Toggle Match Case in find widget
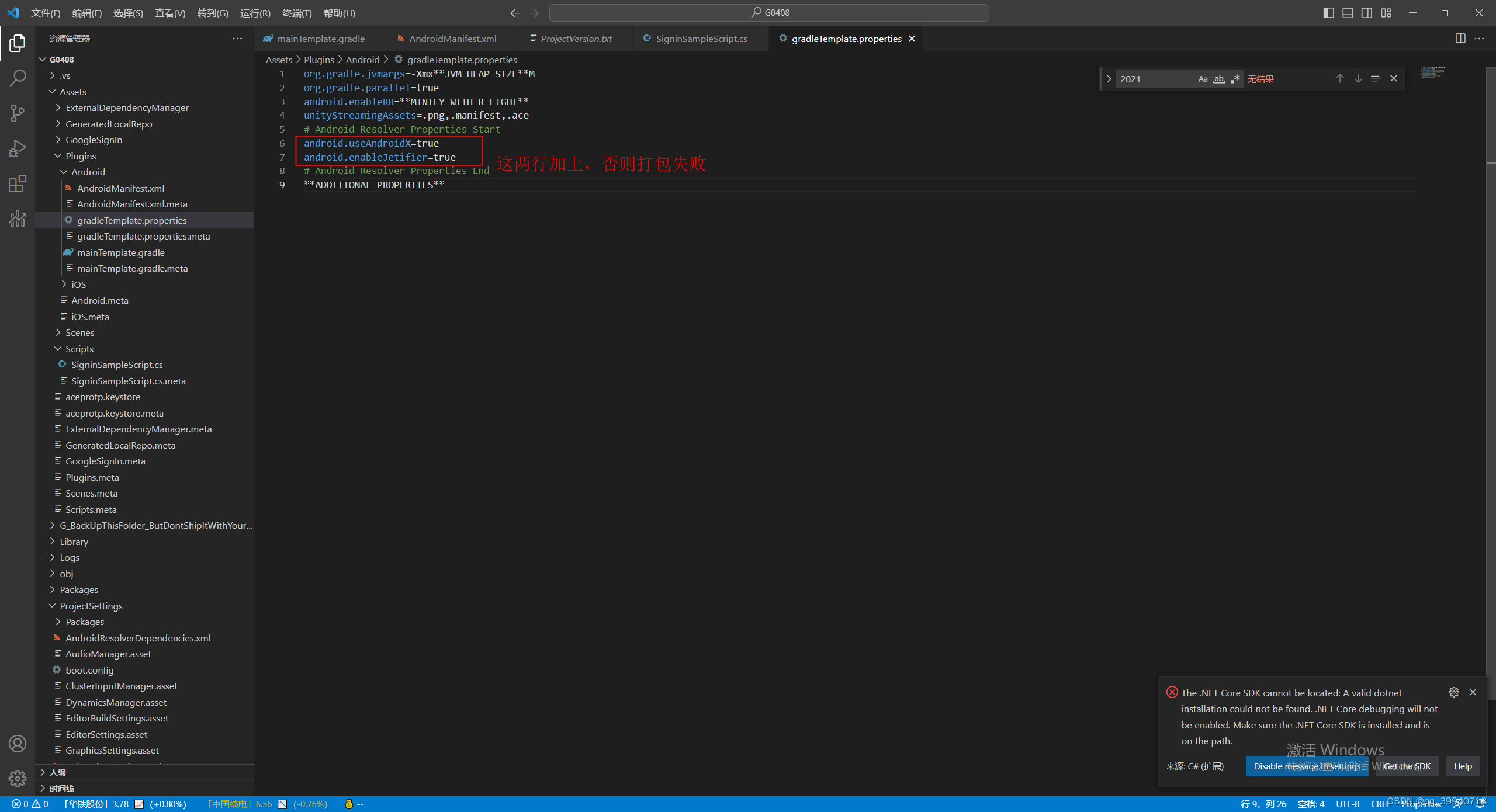Screen dimensions: 1496x812 pyautogui.click(x=1203, y=79)
